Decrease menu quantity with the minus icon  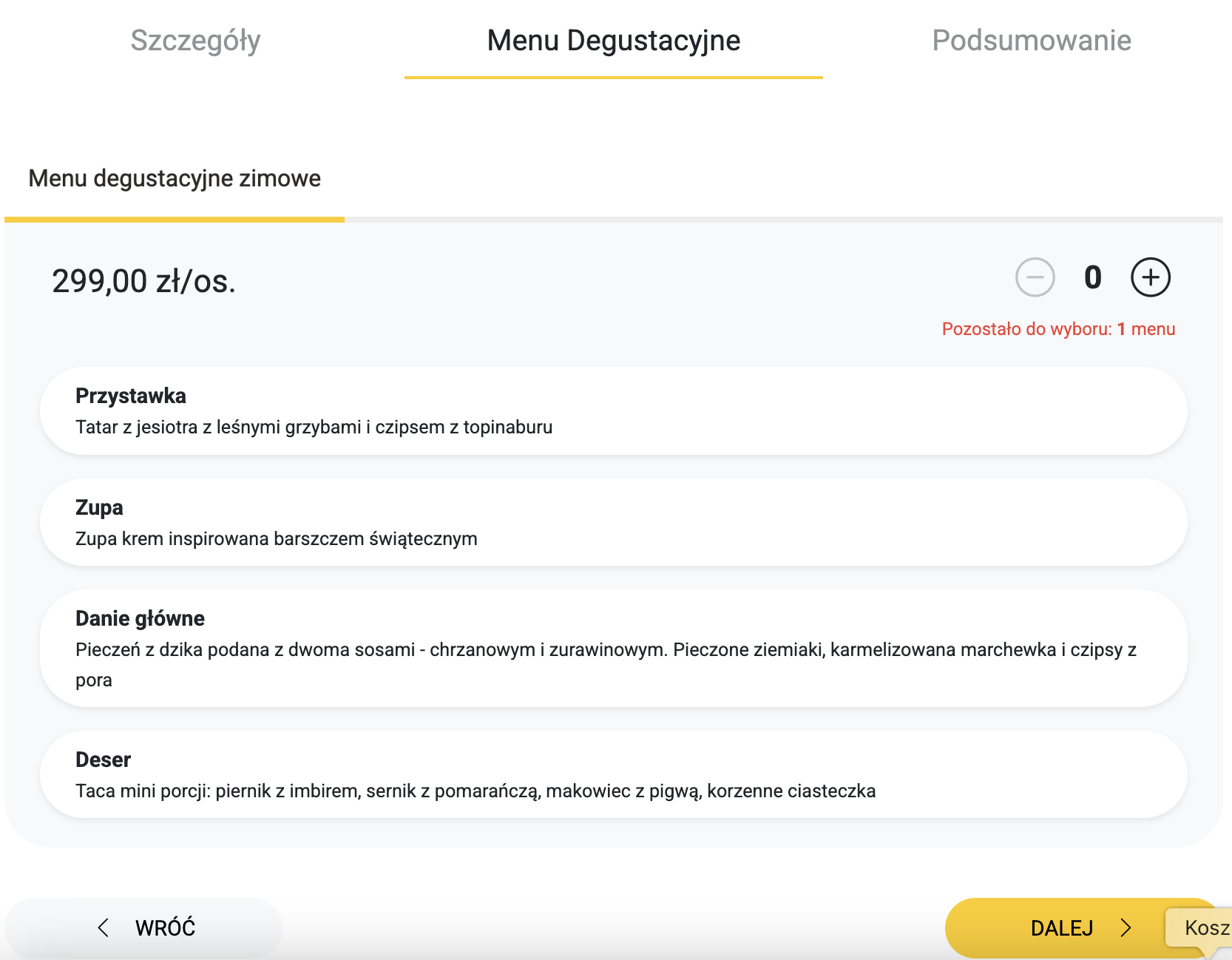click(1035, 277)
